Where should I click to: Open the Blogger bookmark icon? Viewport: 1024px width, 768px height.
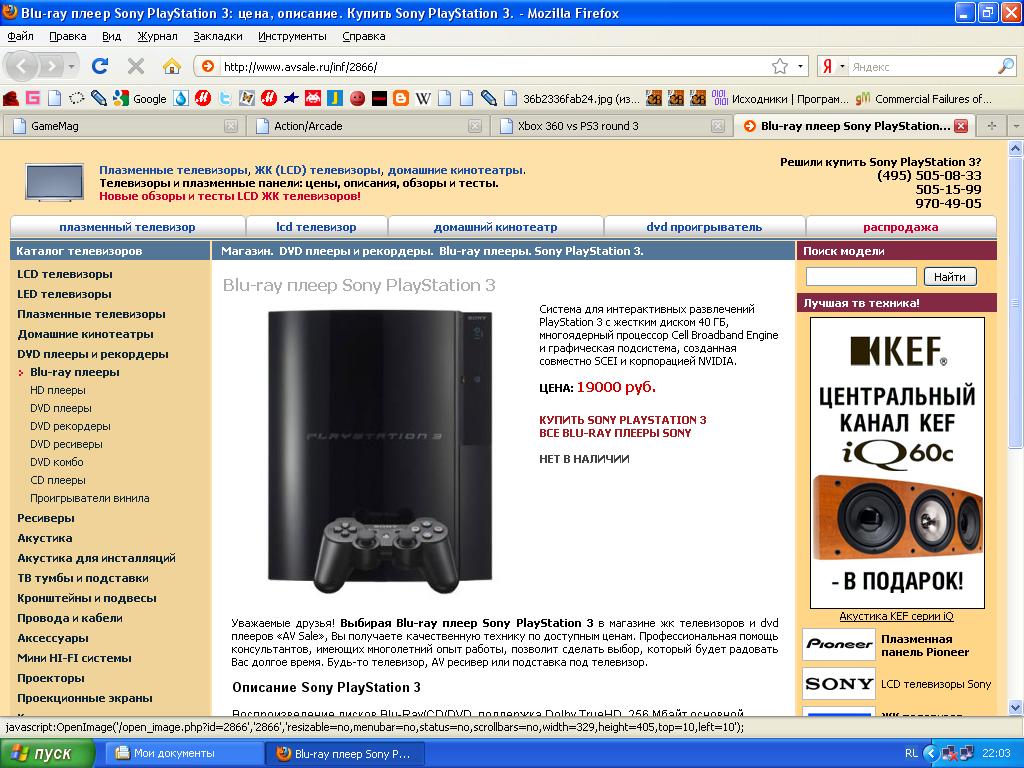[401, 98]
